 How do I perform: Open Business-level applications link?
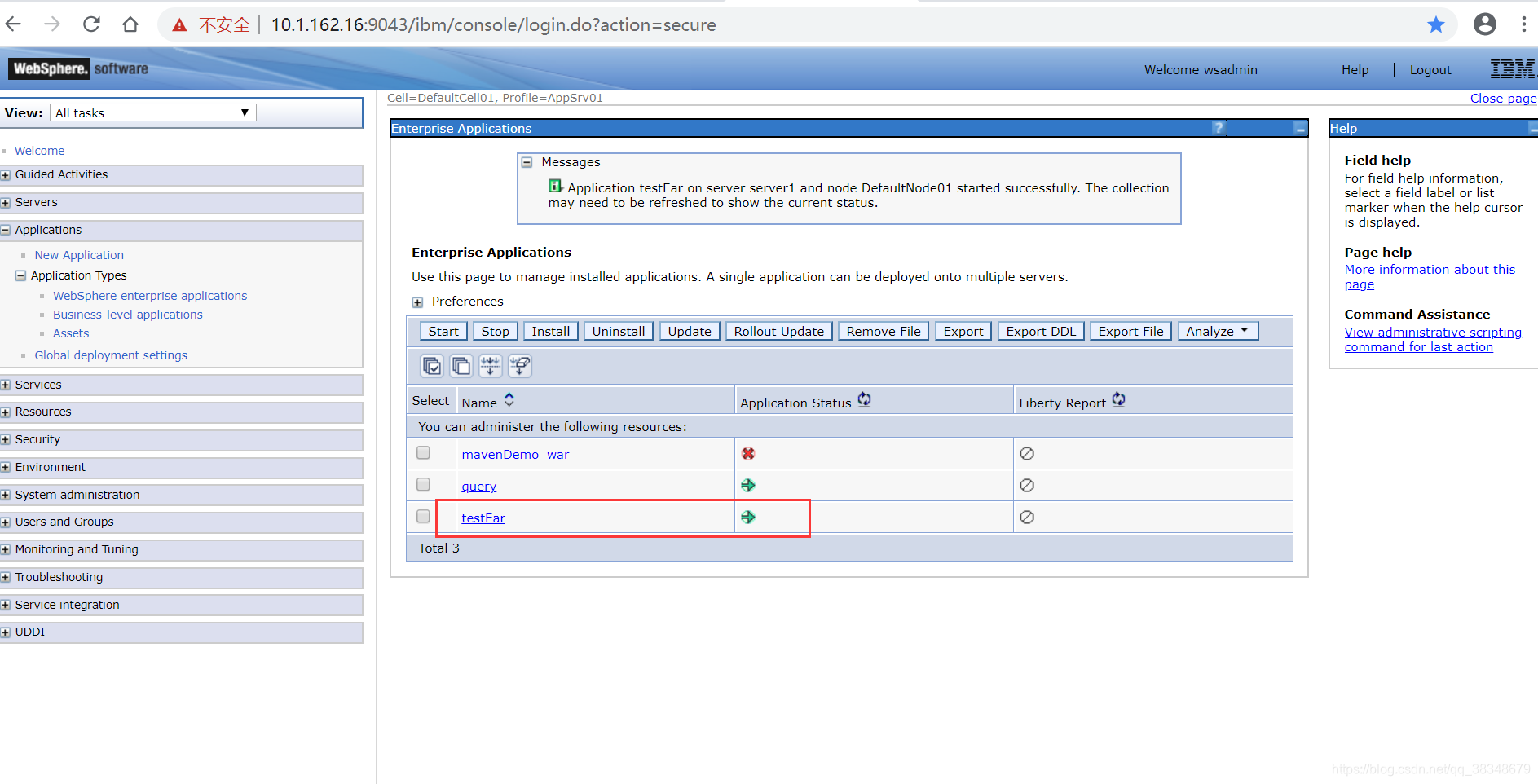[x=128, y=315]
